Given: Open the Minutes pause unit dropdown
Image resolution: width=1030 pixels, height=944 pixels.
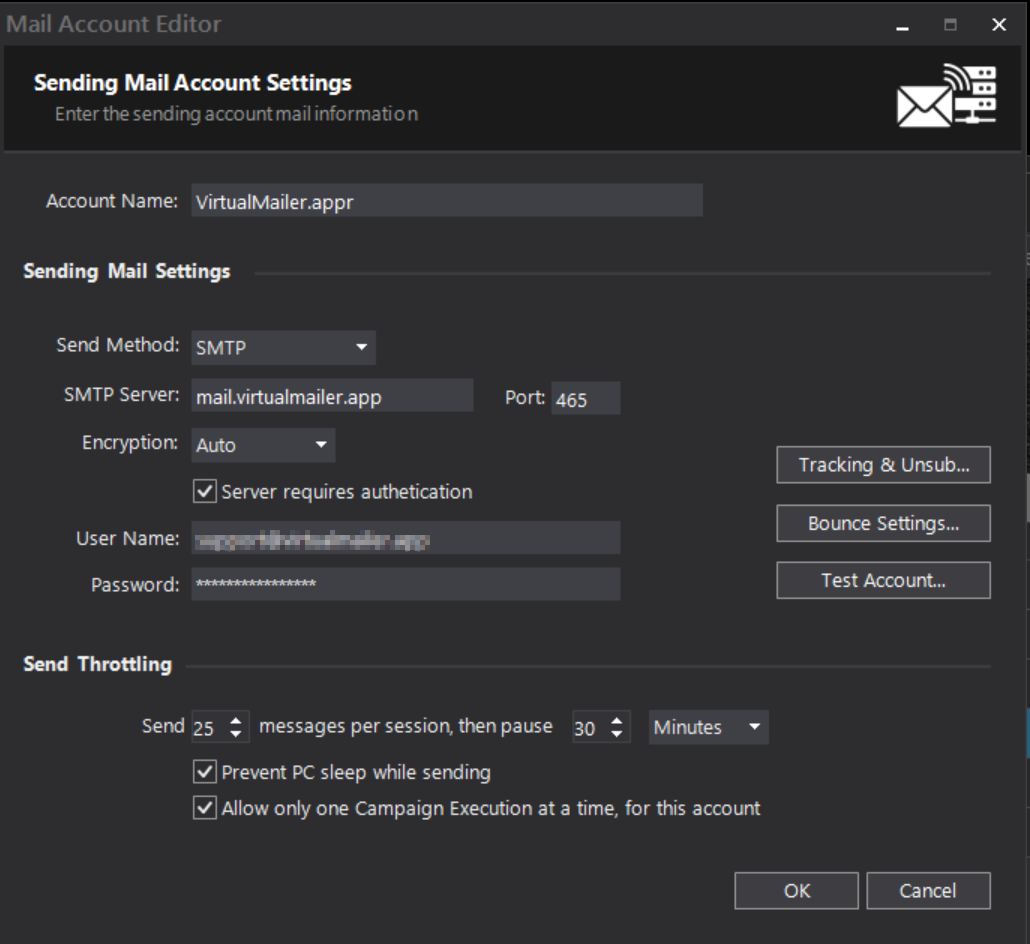Looking at the screenshot, I should [708, 727].
